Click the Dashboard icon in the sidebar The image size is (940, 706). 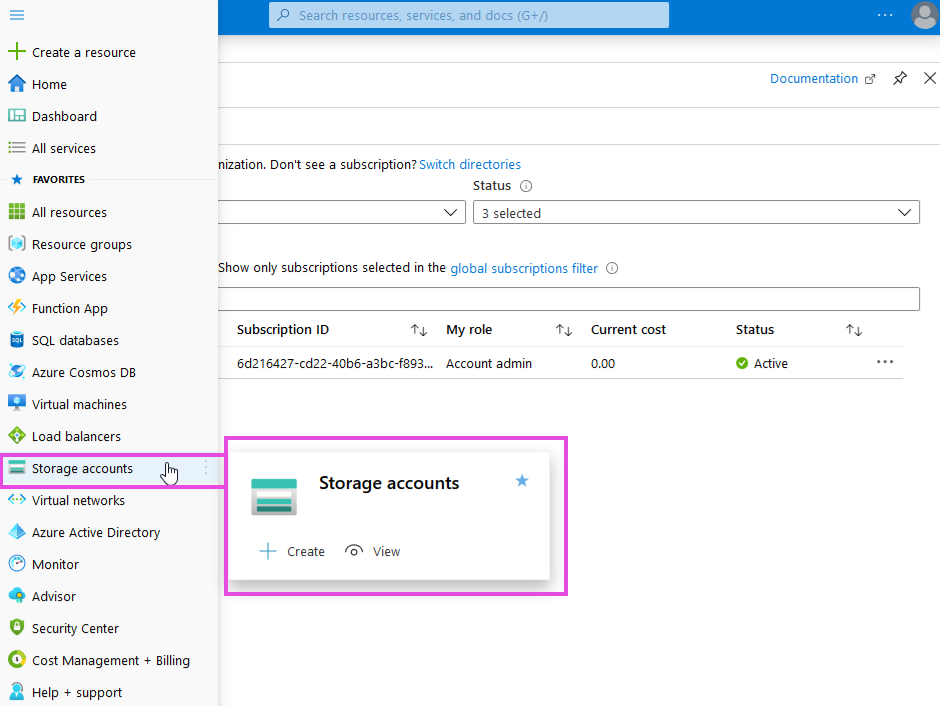pos(17,116)
